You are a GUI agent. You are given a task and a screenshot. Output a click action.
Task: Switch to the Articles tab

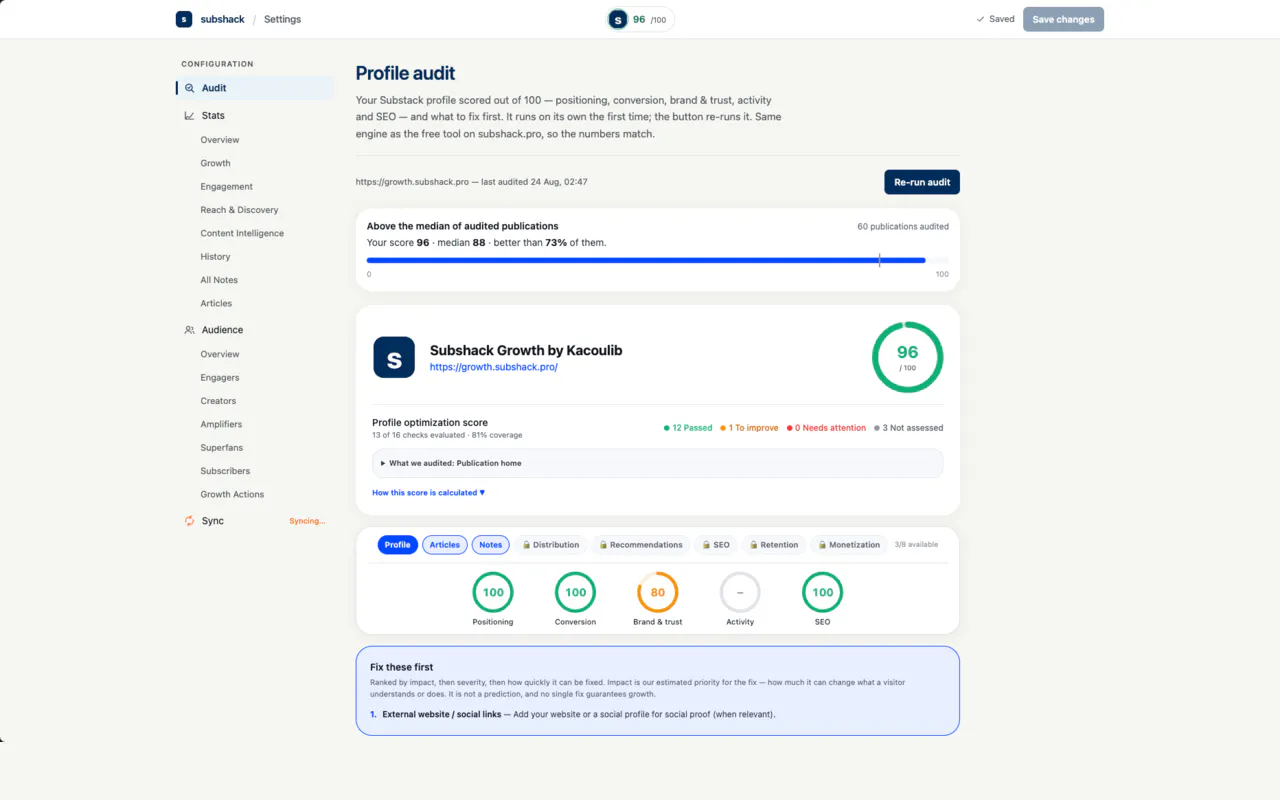tap(445, 545)
